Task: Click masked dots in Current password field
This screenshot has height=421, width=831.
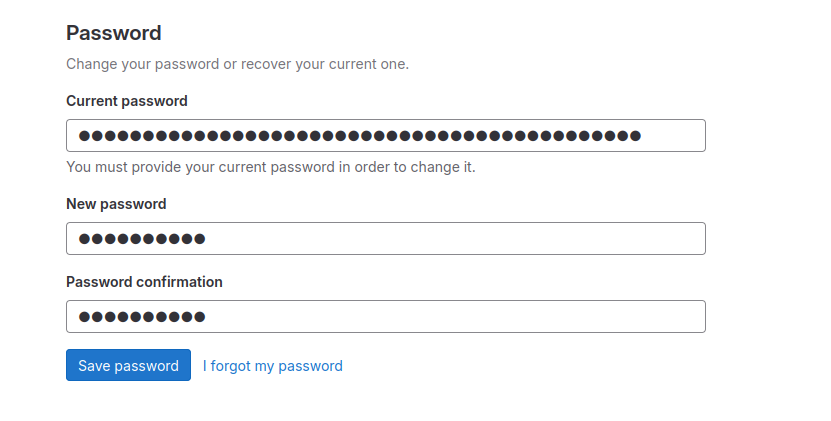Action: (359, 136)
